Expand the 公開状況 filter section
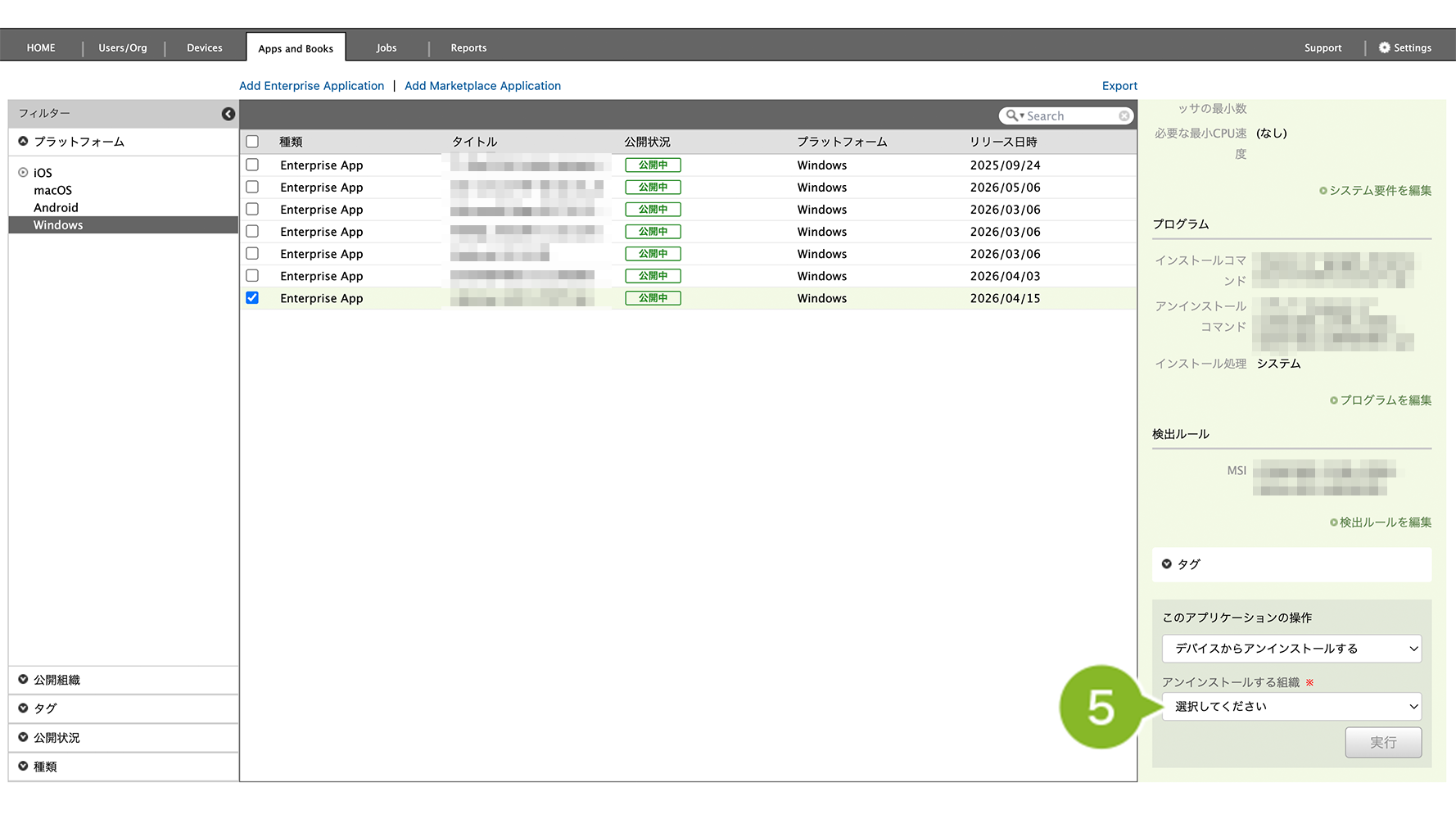The image size is (1456, 819). pos(124,738)
